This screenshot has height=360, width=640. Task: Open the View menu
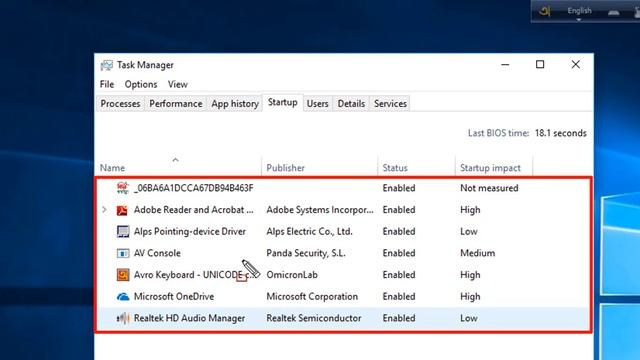[178, 84]
